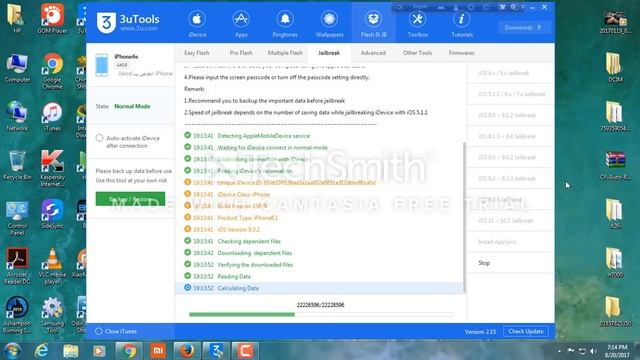Switch to Pro Flash tab
This screenshot has width=640, height=360.
point(241,53)
